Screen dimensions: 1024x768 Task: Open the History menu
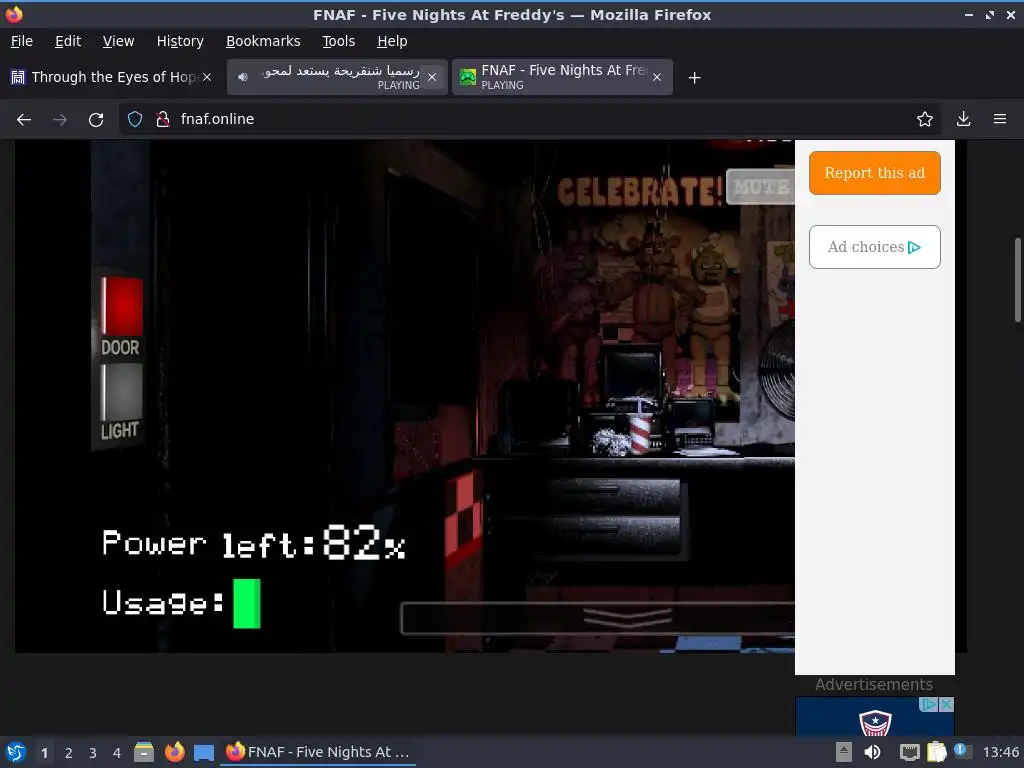pyautogui.click(x=180, y=41)
